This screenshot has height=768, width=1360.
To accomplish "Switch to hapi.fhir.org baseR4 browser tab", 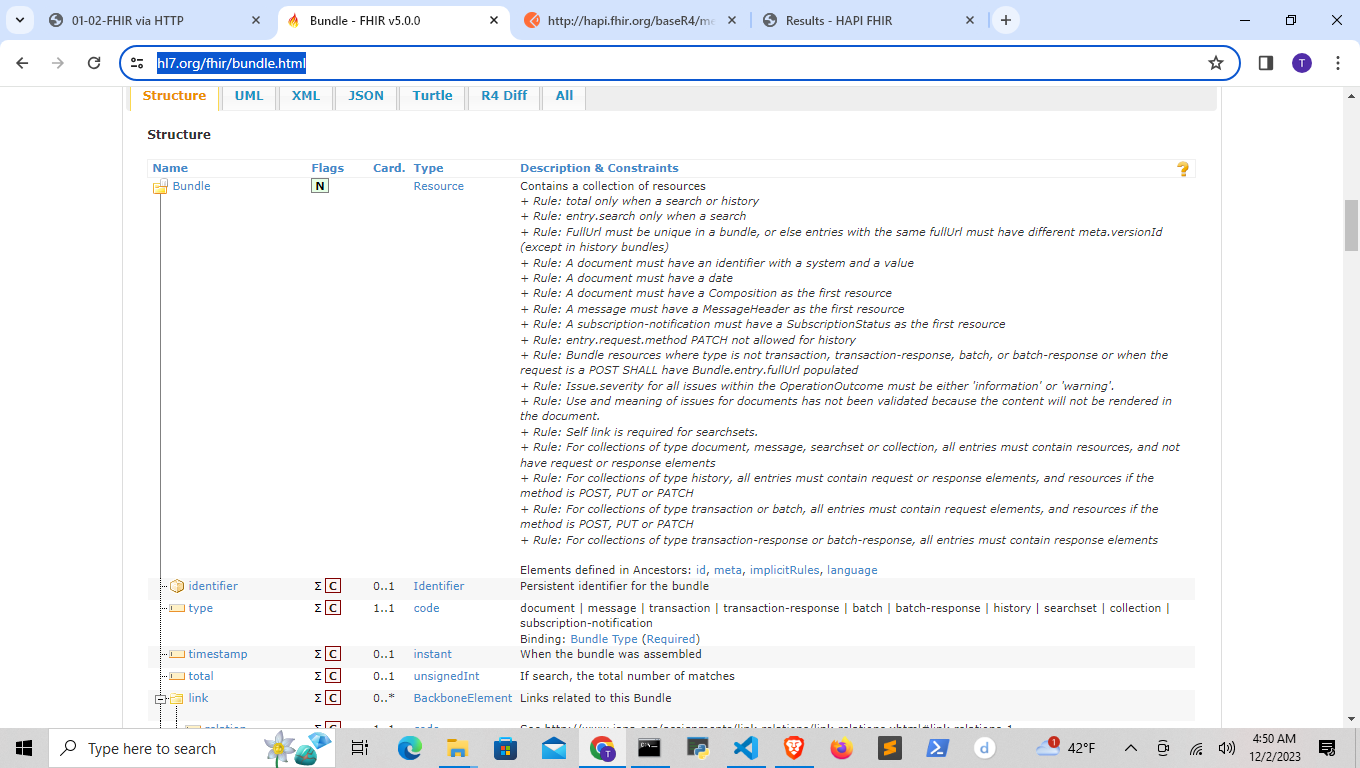I will tap(631, 20).
